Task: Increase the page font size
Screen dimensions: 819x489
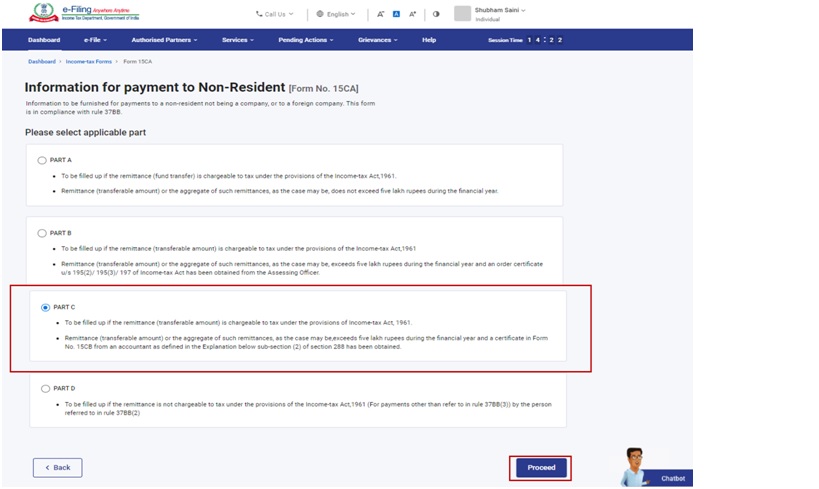Action: click(x=412, y=14)
